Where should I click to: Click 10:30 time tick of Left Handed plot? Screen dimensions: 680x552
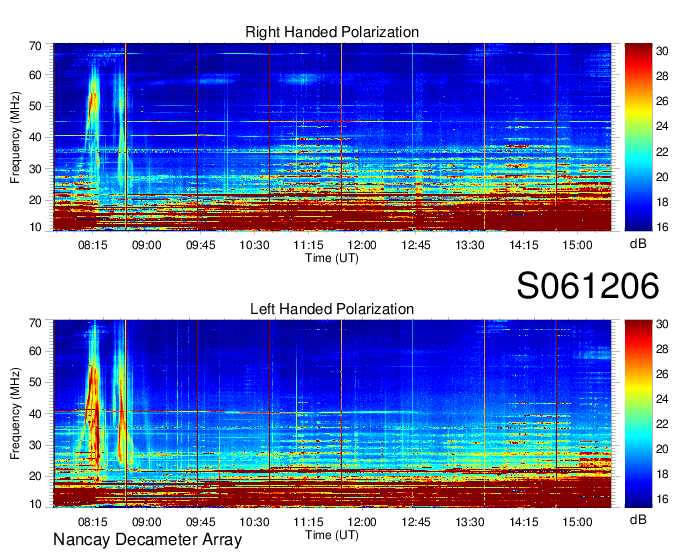coord(254,521)
